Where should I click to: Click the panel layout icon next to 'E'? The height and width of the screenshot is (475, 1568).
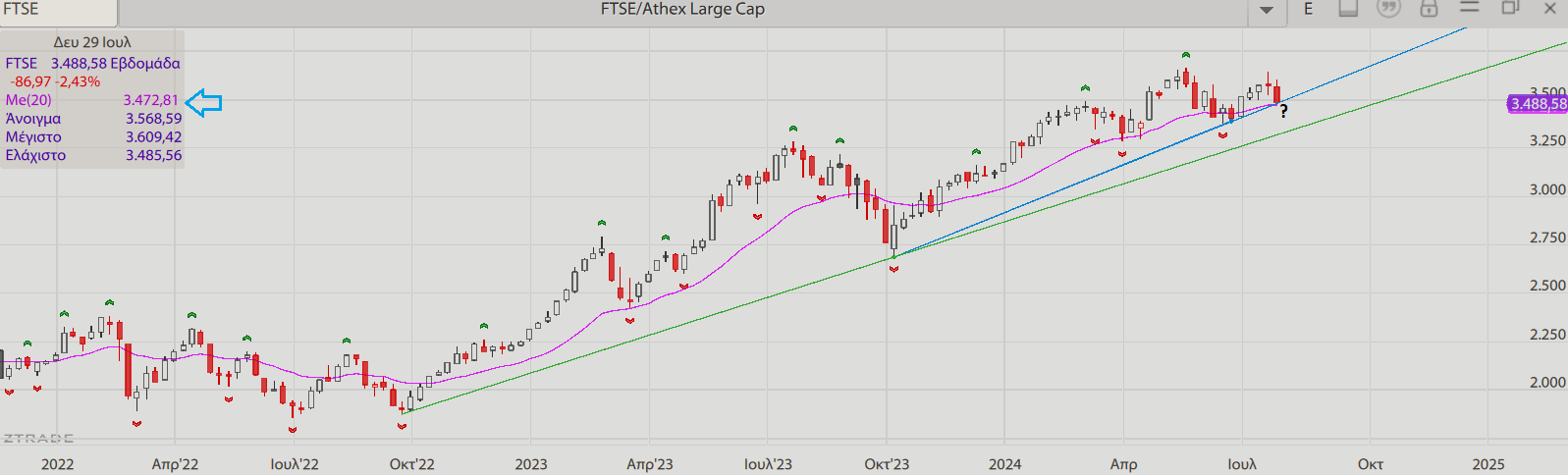pos(1348,8)
